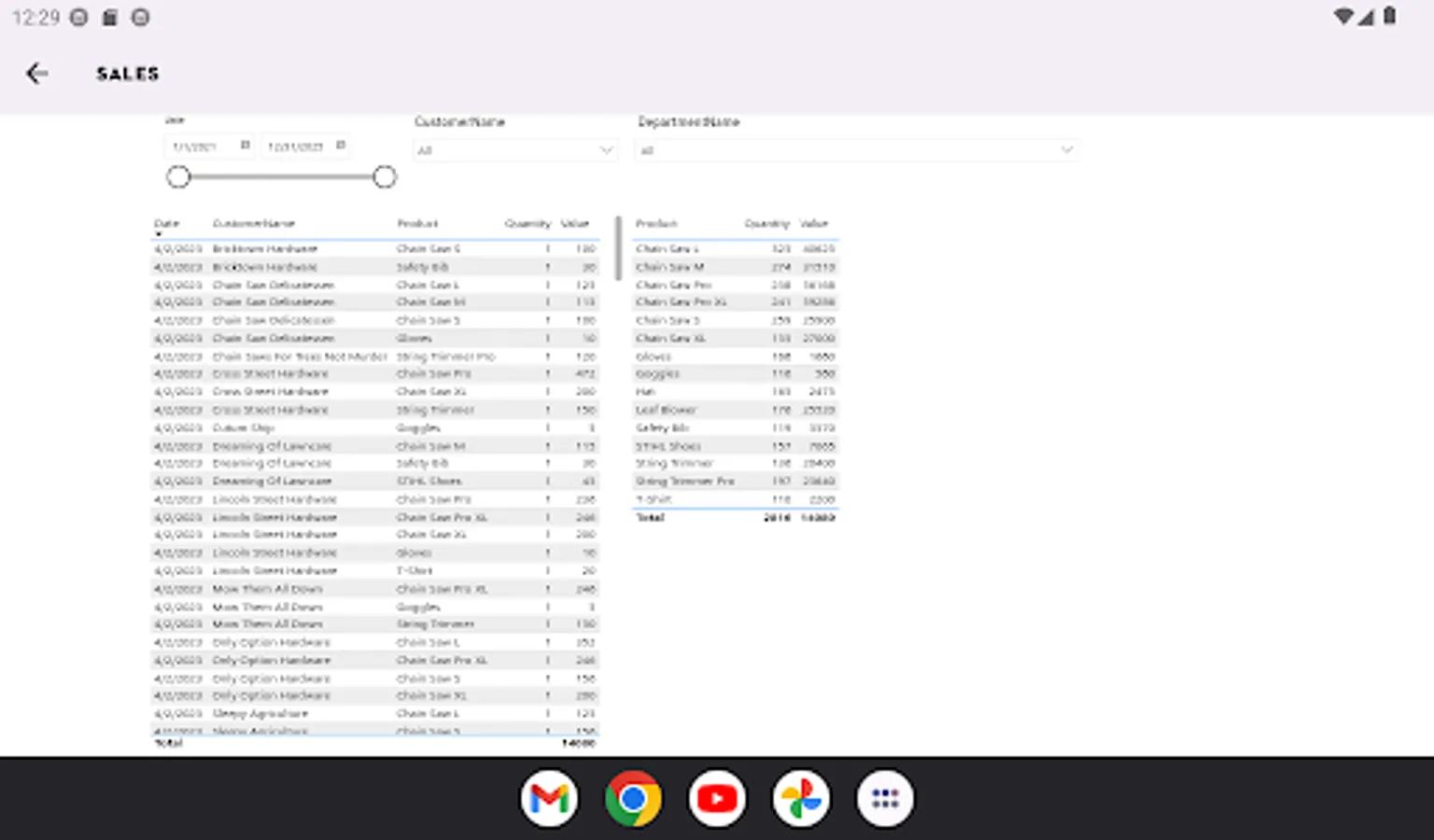Go back using the arrow beside SALES
1434x840 pixels.
37,74
